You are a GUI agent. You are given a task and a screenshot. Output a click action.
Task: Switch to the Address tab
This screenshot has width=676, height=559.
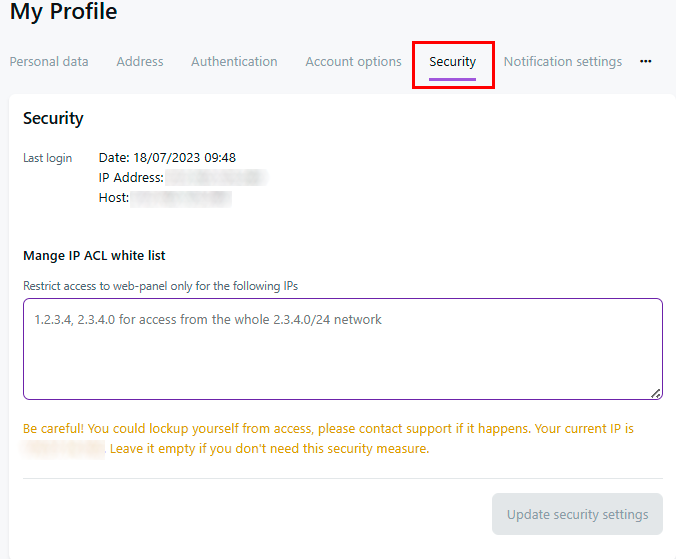140,62
